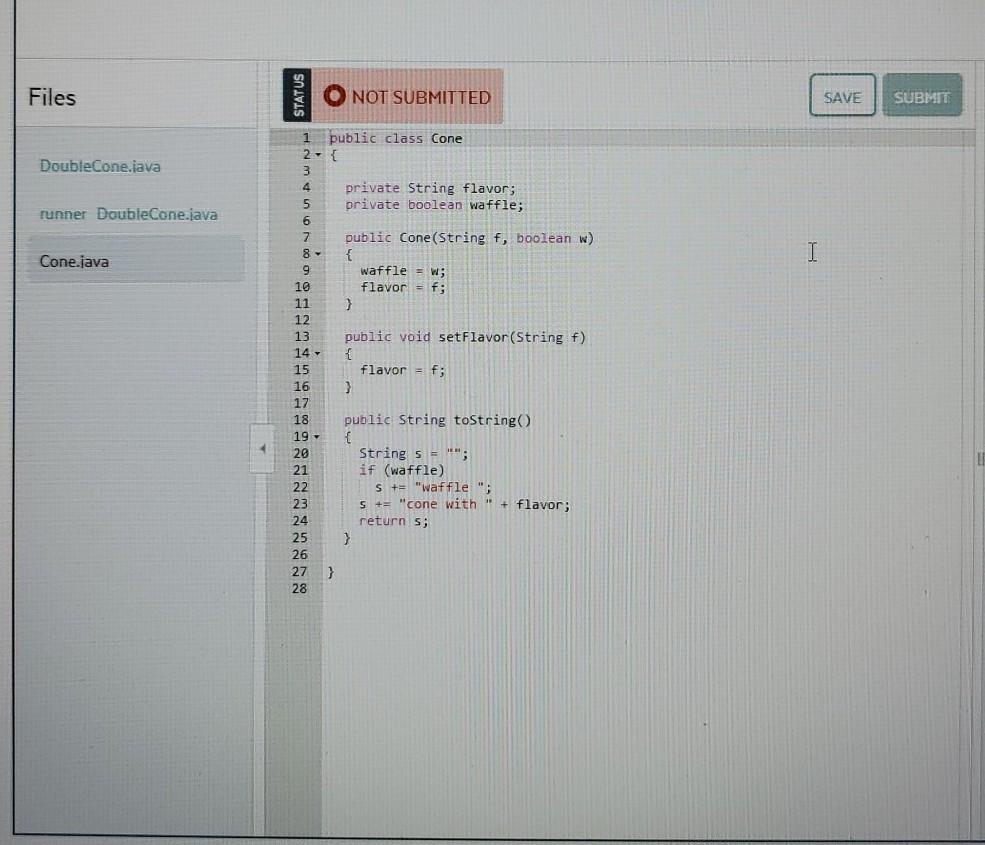Open DoubleCone.java from the Files panel
Screen dimensions: 985x845
tap(99, 166)
